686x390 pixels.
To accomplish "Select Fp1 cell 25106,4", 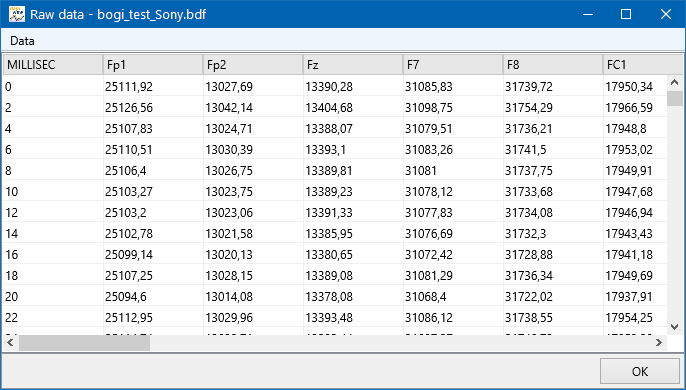I will tap(153, 171).
